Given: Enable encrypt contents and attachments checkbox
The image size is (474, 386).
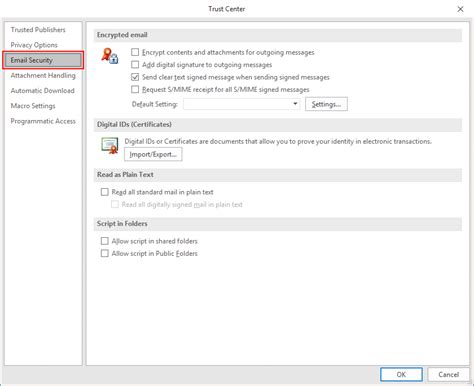Looking at the screenshot, I should click(135, 52).
